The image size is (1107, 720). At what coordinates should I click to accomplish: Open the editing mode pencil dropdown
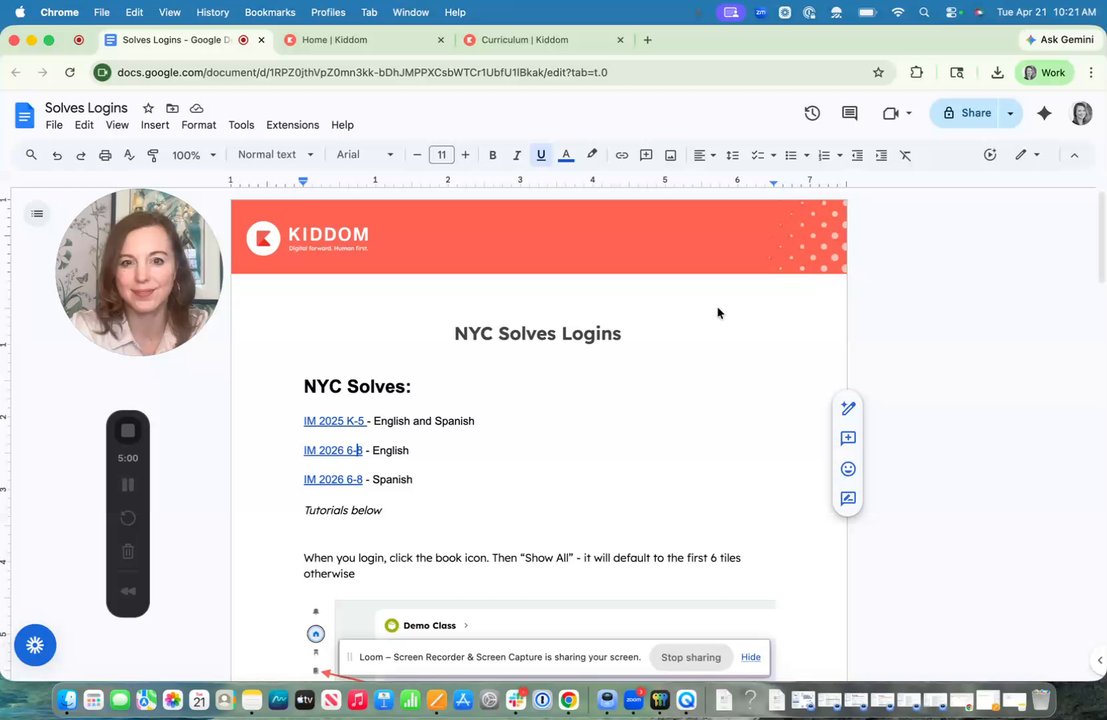tap(1027, 155)
